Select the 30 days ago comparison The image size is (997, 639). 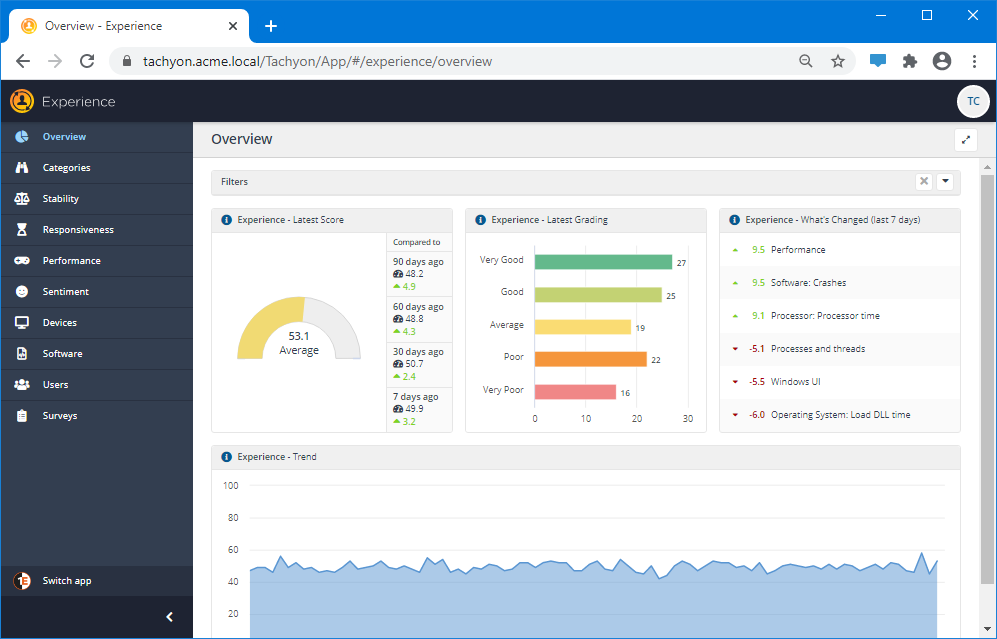tap(419, 364)
